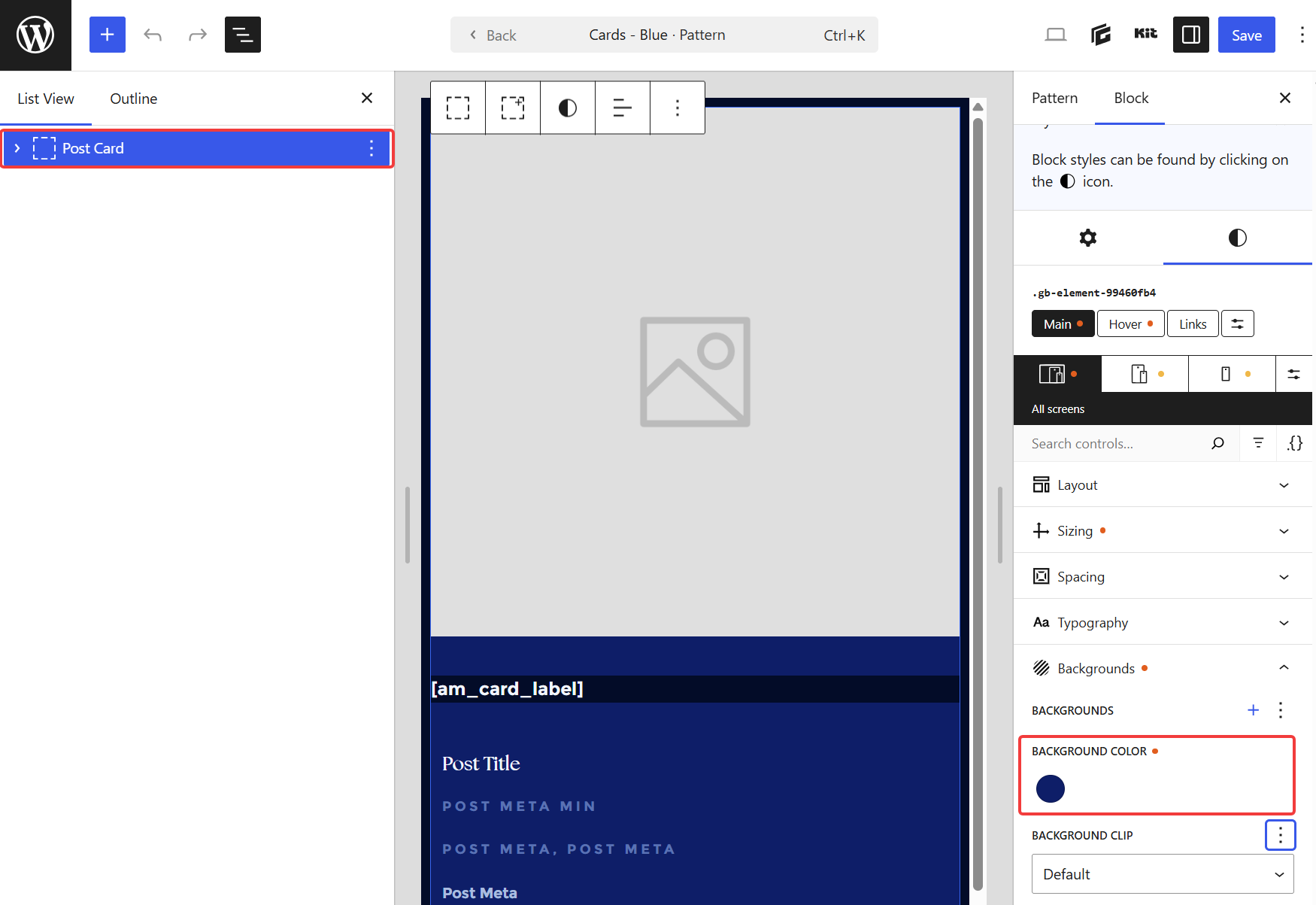Select the Links selector state

[x=1193, y=323]
